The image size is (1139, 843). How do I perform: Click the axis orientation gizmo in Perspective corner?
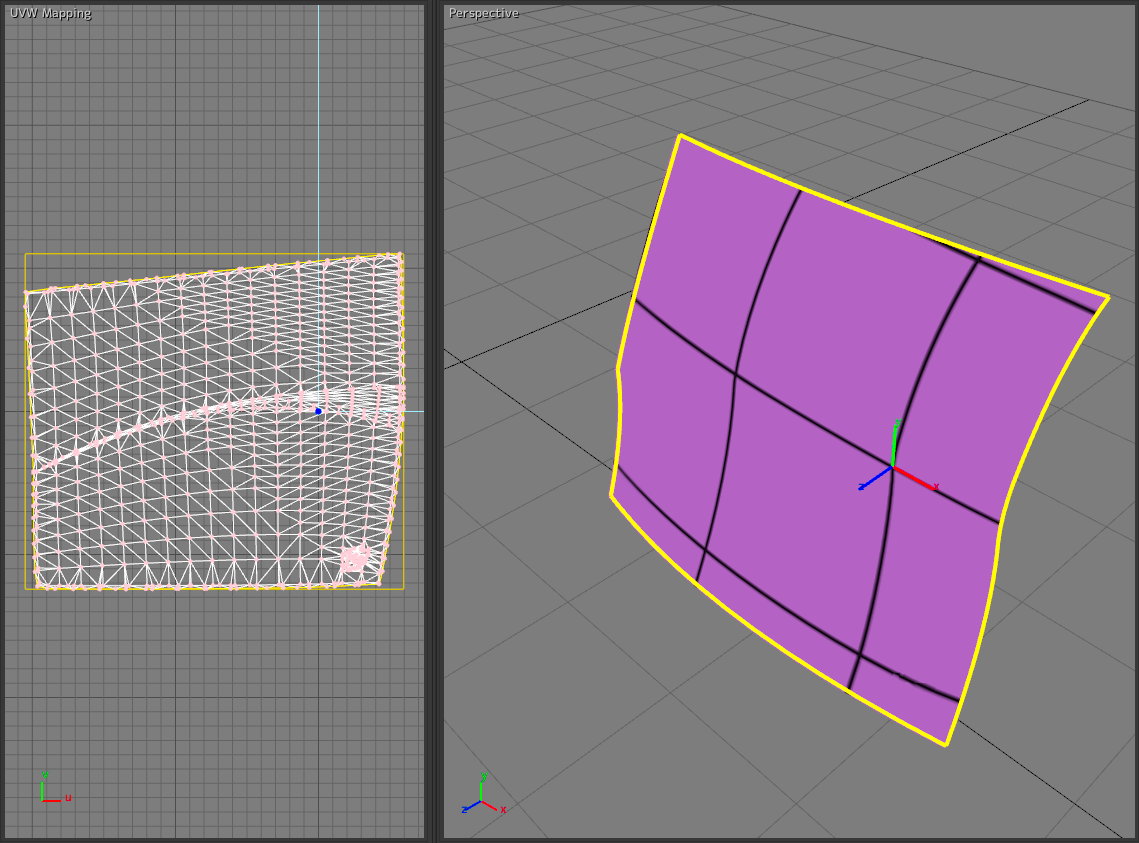pos(481,800)
